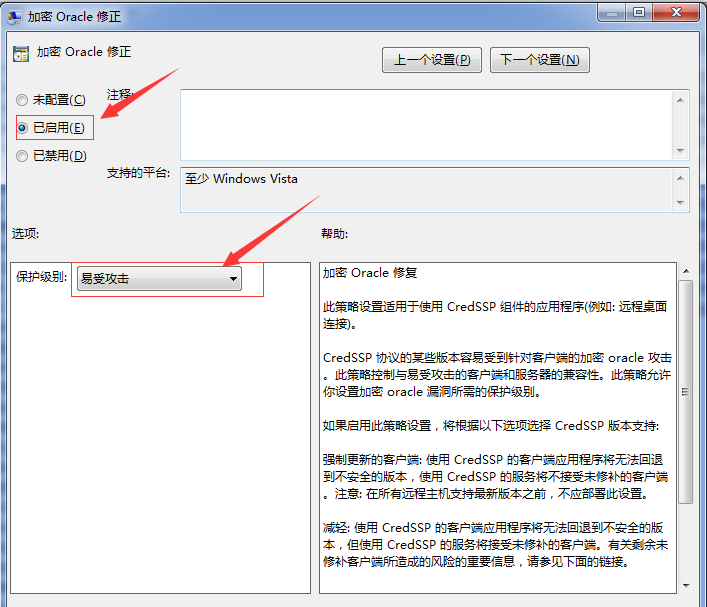Viewport: 707px width, 607px height.
Task: Open the 保护级别 dropdown showing 易受攻击
Action: click(159, 278)
